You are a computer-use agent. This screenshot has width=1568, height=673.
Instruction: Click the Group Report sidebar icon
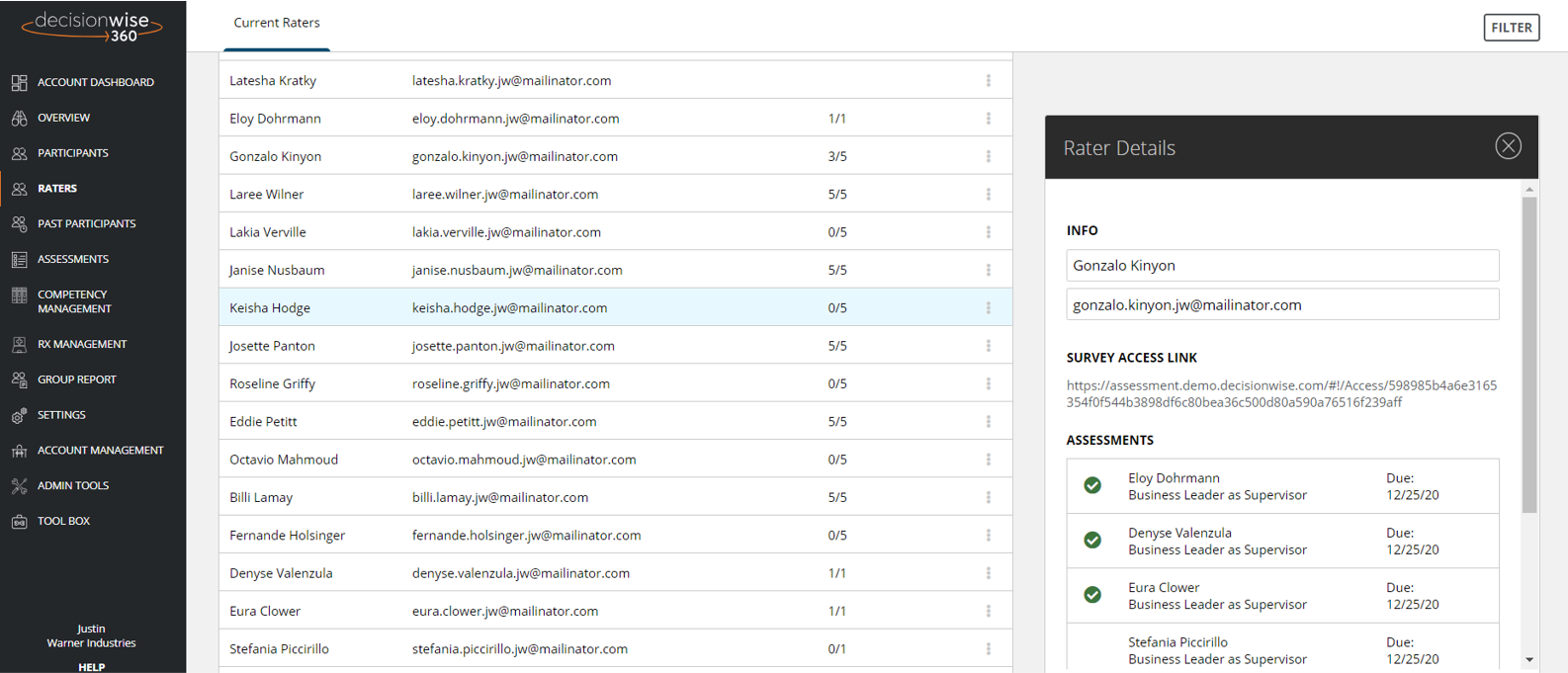point(19,380)
